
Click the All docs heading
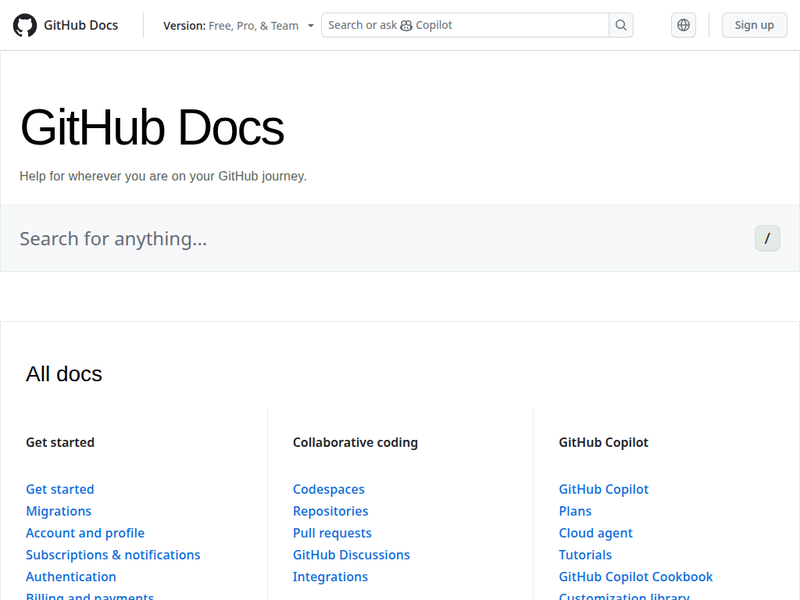tap(64, 374)
